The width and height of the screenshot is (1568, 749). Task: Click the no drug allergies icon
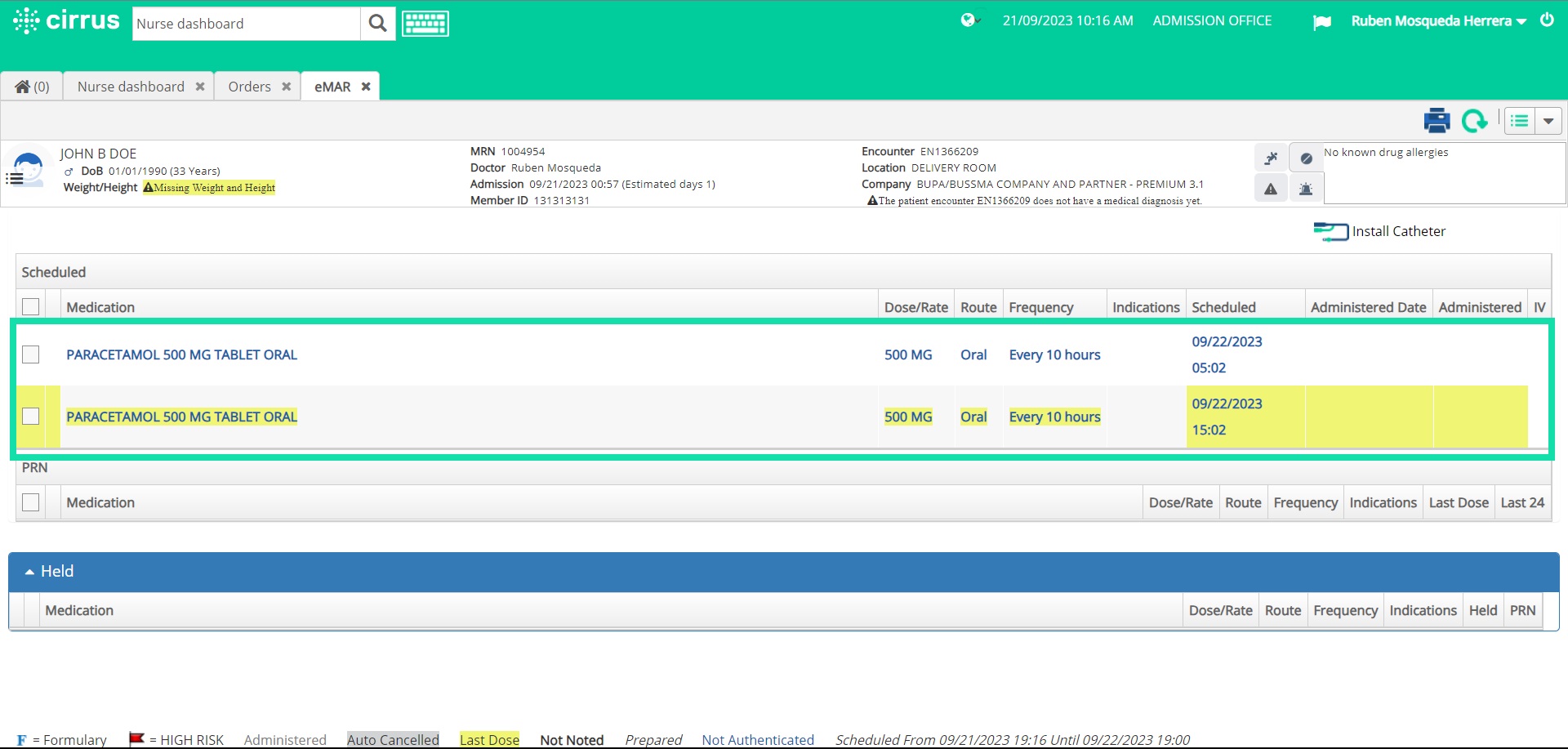tap(1305, 157)
